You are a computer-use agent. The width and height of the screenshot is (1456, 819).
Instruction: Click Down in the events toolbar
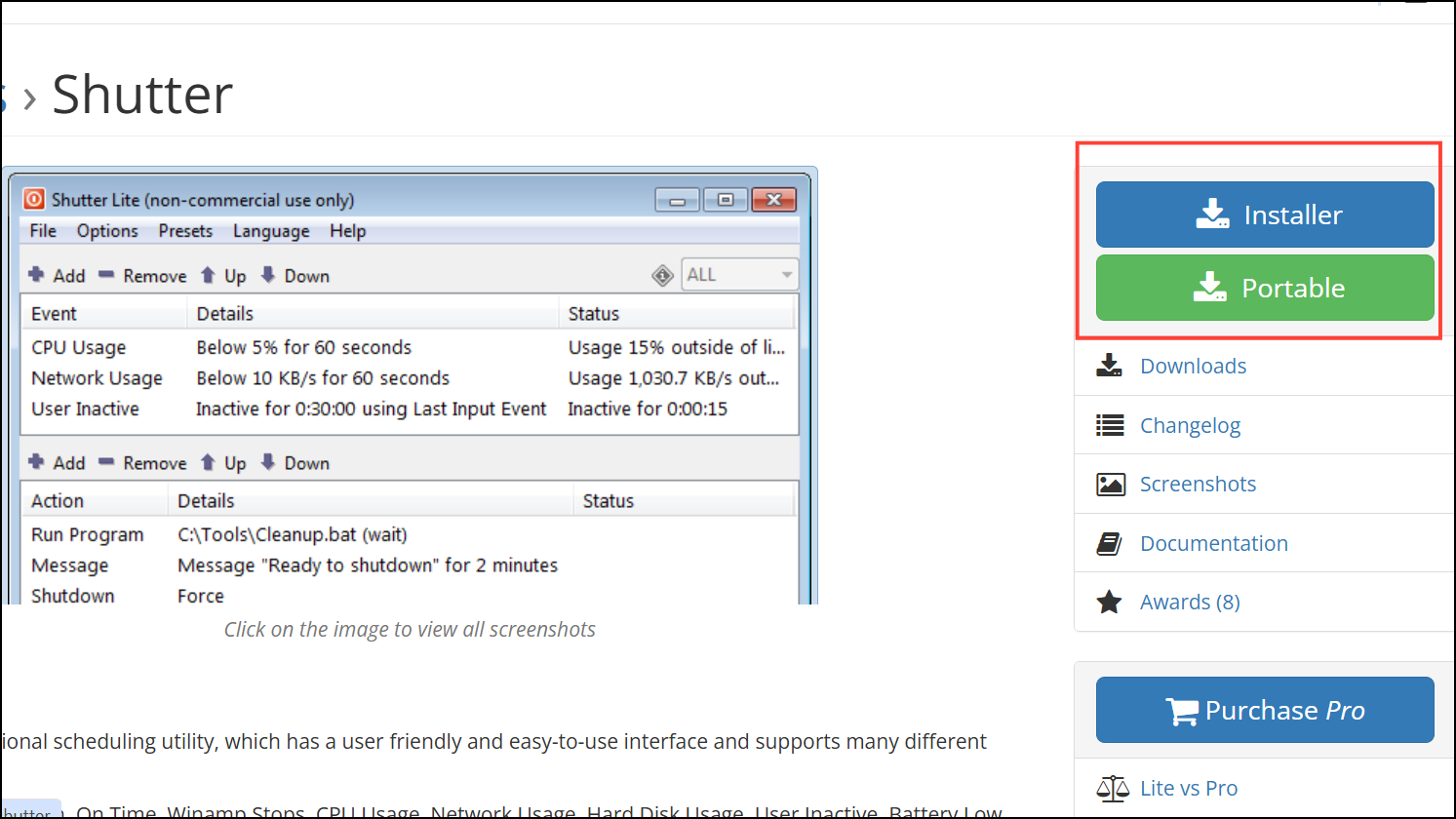click(x=295, y=276)
